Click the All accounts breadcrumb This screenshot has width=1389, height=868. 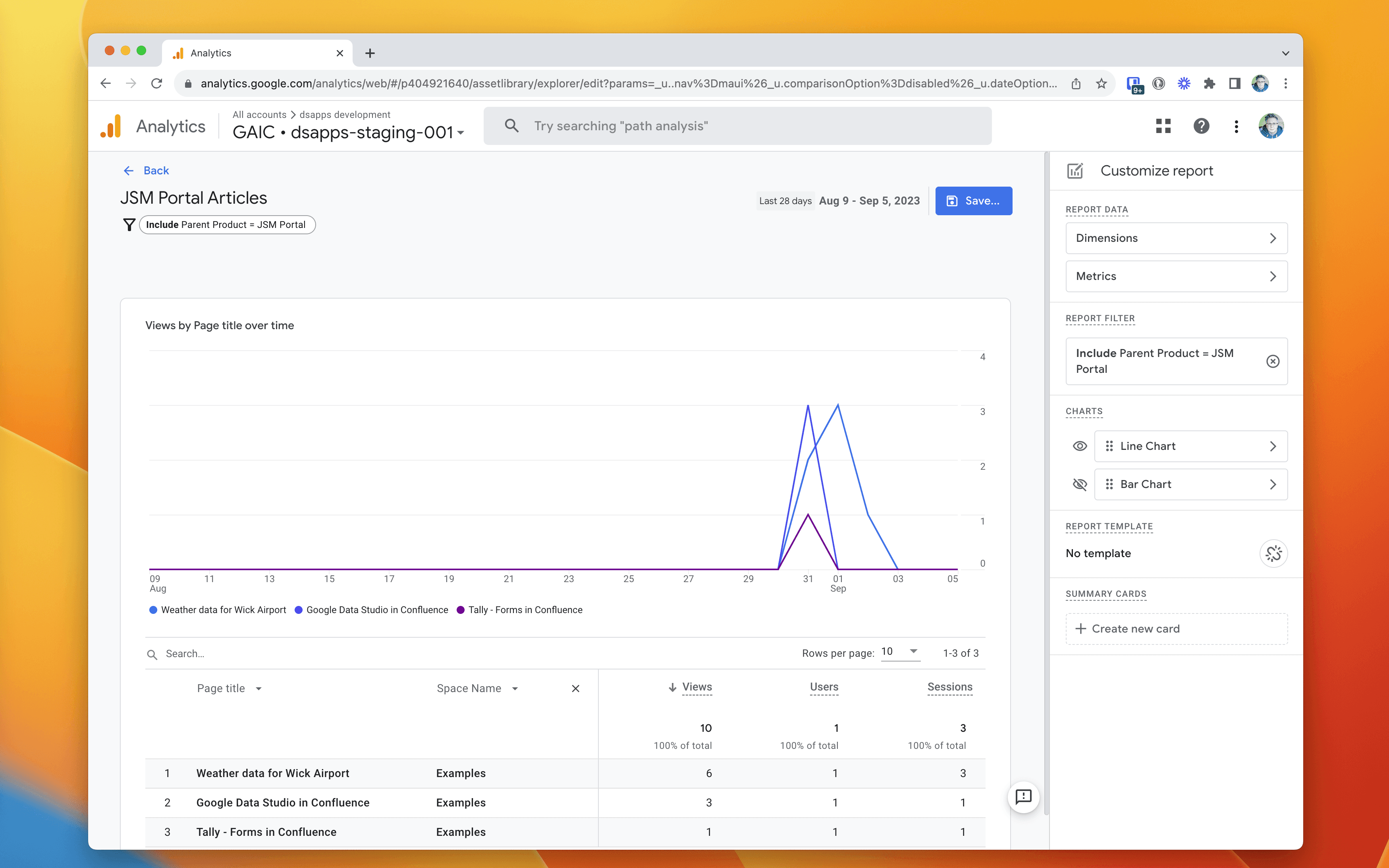(x=259, y=115)
